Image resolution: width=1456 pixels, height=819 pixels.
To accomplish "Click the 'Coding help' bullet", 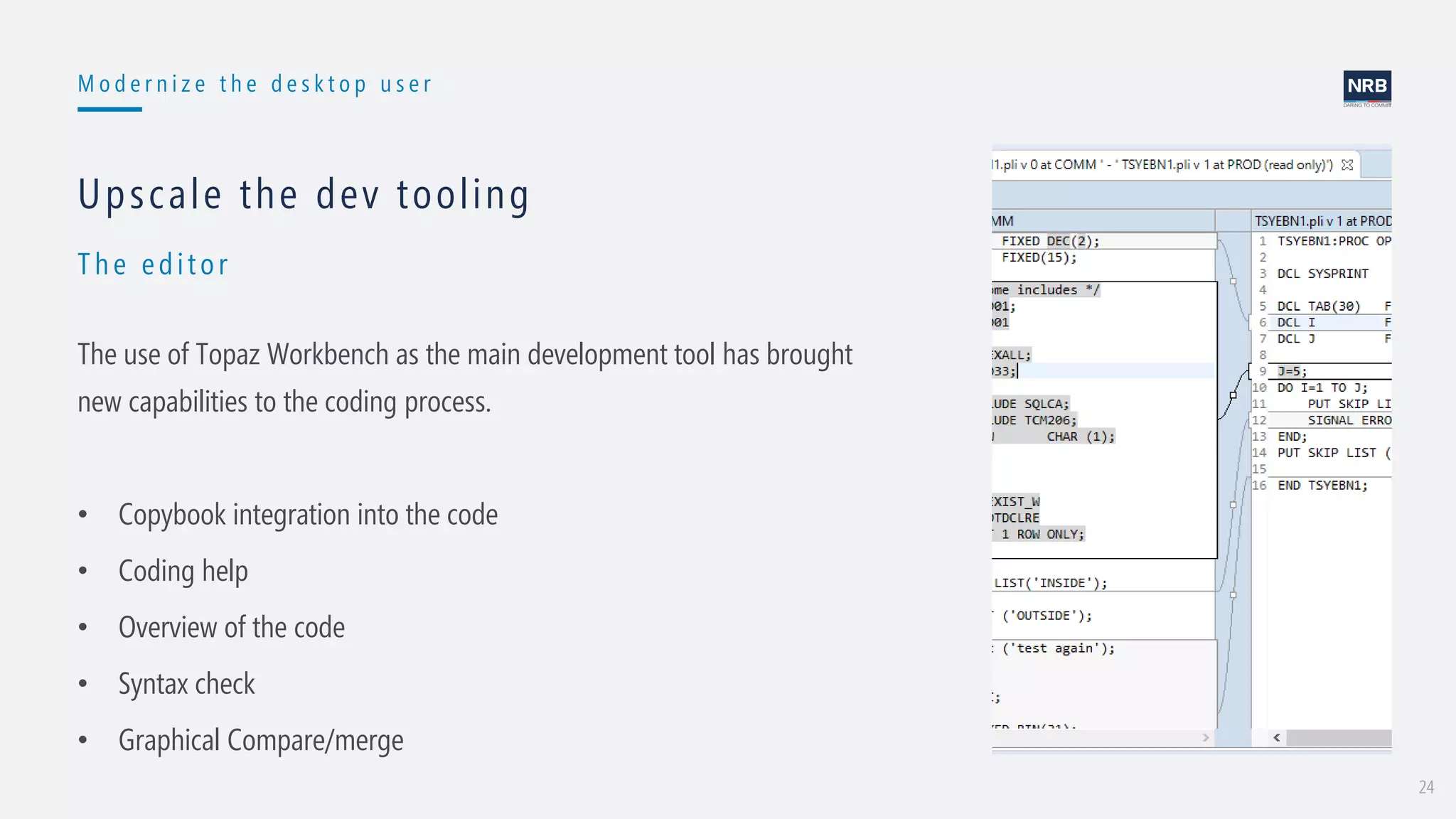I will click(183, 572).
